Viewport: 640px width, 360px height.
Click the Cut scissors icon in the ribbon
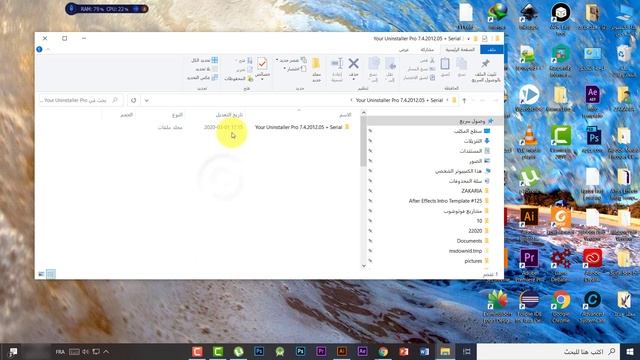point(432,60)
